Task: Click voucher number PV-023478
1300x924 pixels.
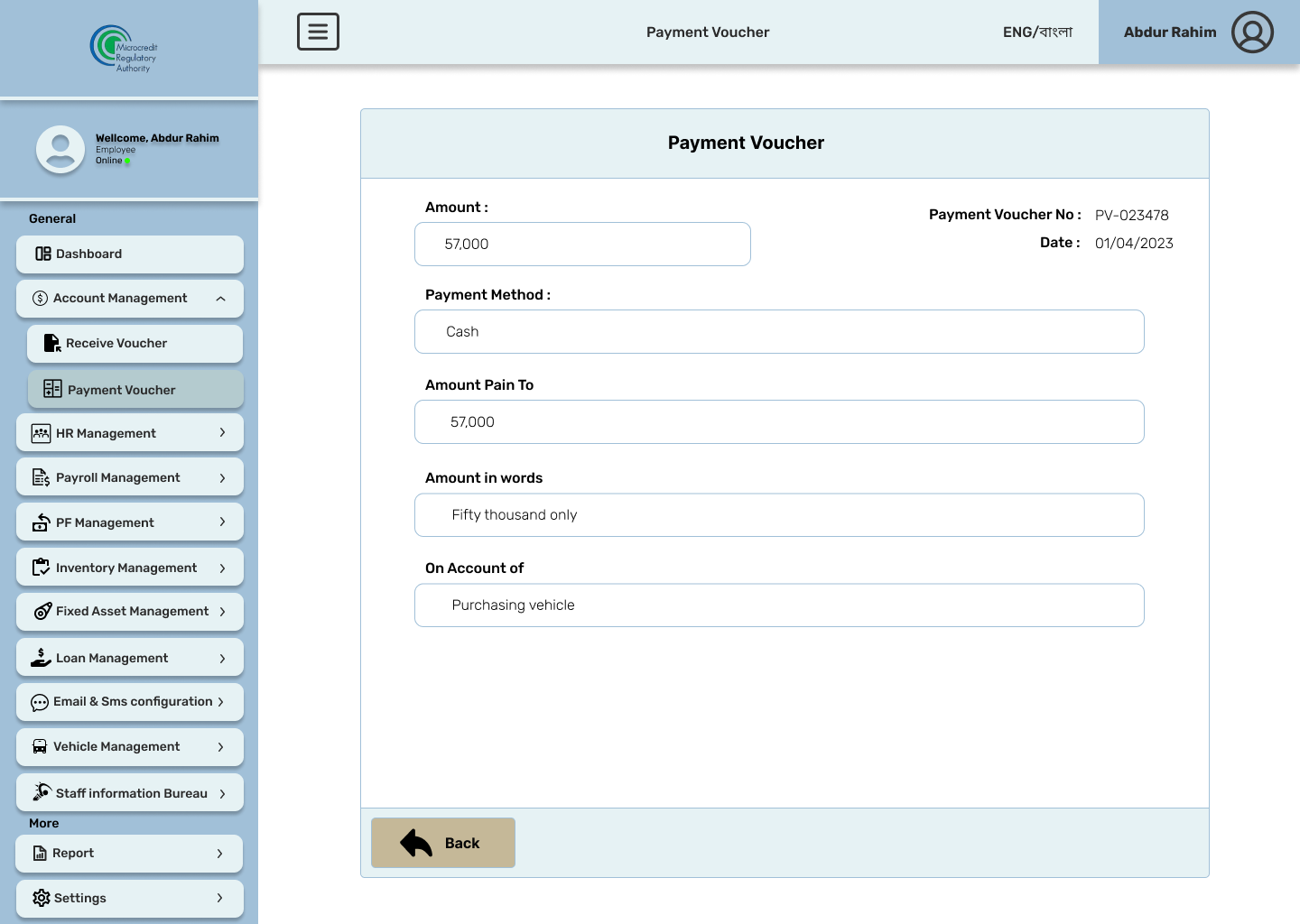Action: point(1132,215)
